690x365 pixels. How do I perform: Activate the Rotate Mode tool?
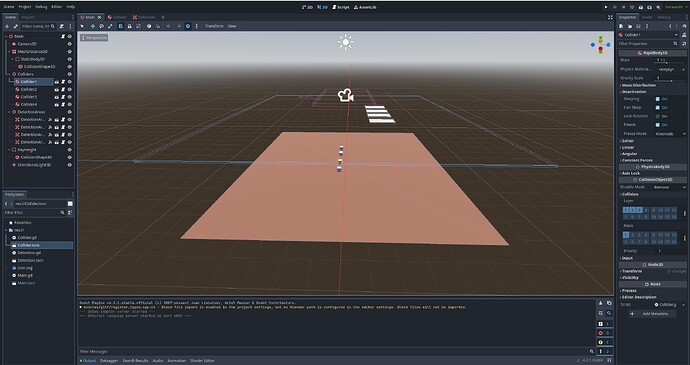point(101,26)
